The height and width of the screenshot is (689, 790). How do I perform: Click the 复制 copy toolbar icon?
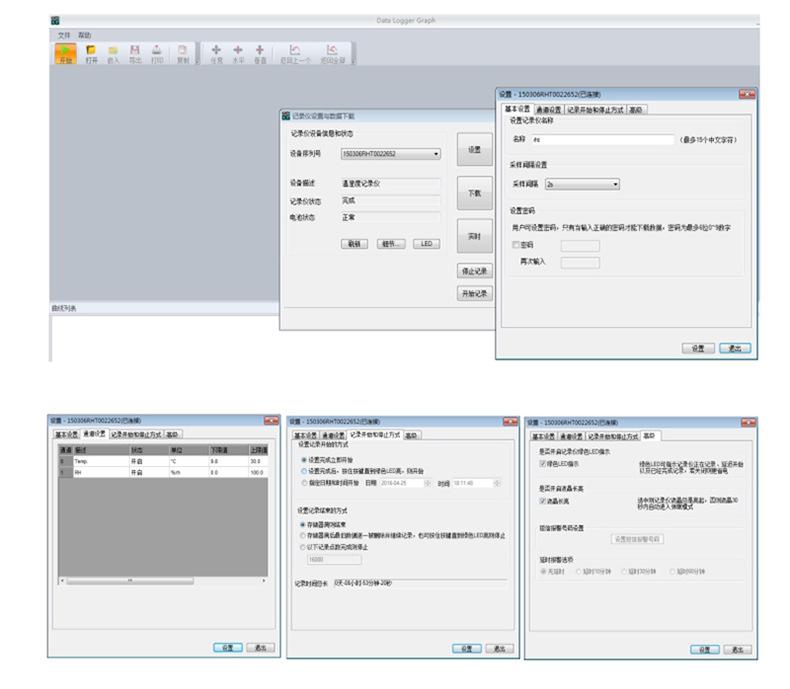[x=183, y=52]
